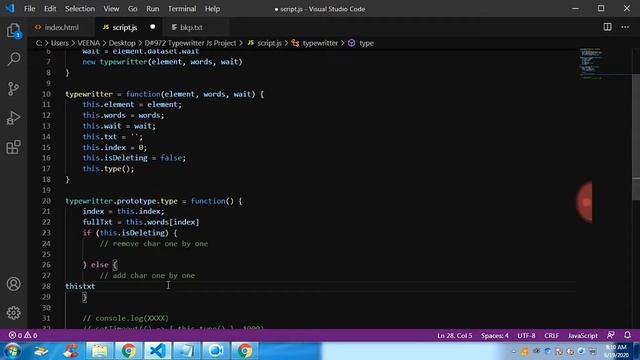The image size is (640, 360).
Task: Click VEENA in the breadcrumb path
Action: tap(89, 43)
